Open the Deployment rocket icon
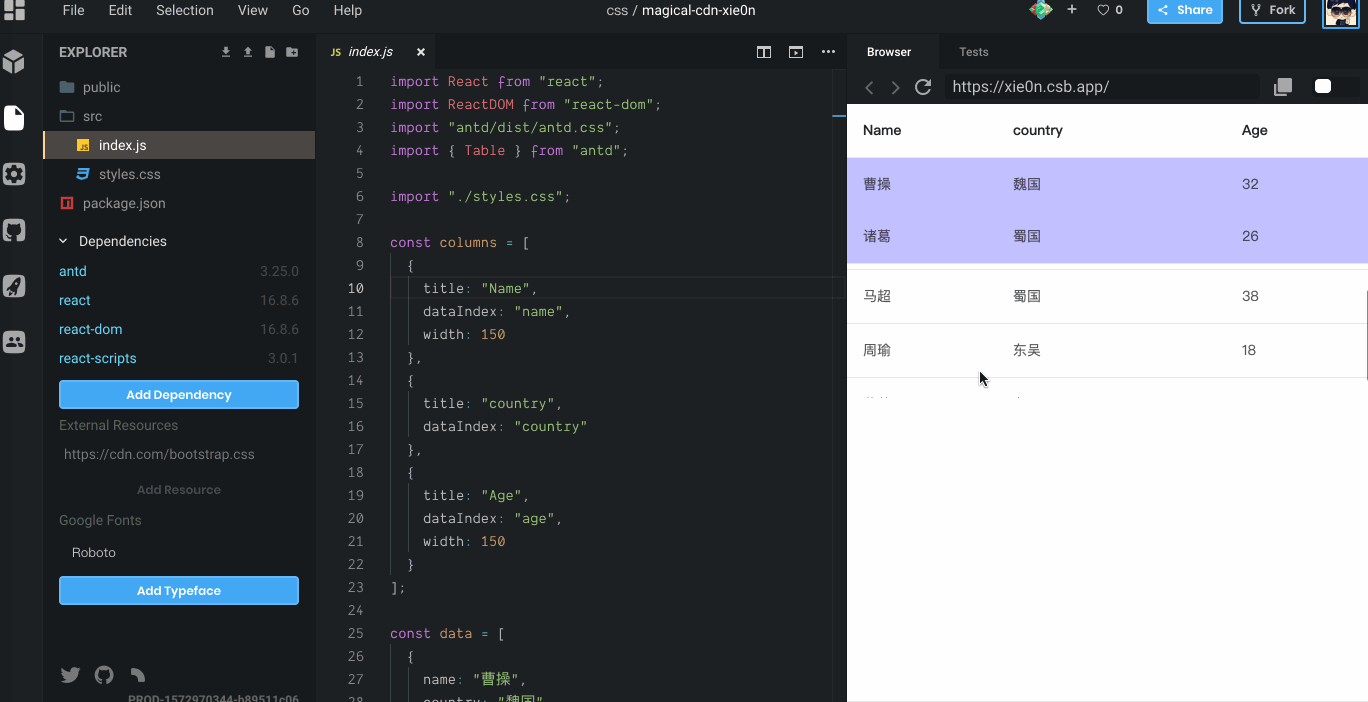1368x702 pixels. tap(14, 286)
